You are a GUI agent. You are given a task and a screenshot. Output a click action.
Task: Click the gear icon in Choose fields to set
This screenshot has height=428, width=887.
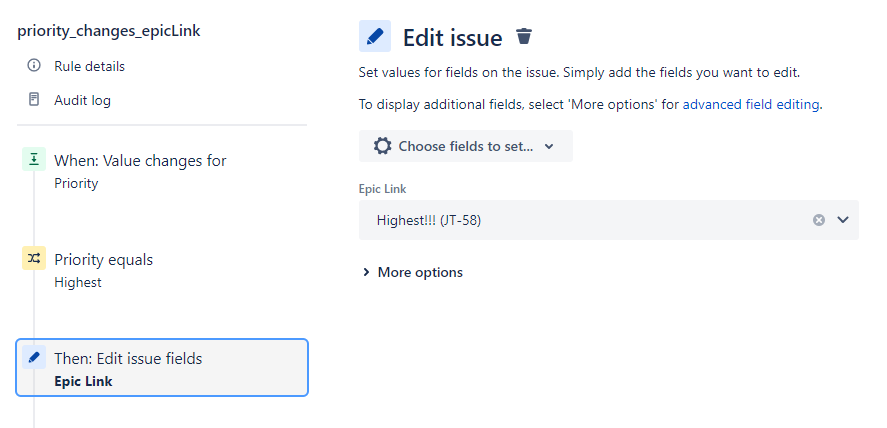coord(382,146)
